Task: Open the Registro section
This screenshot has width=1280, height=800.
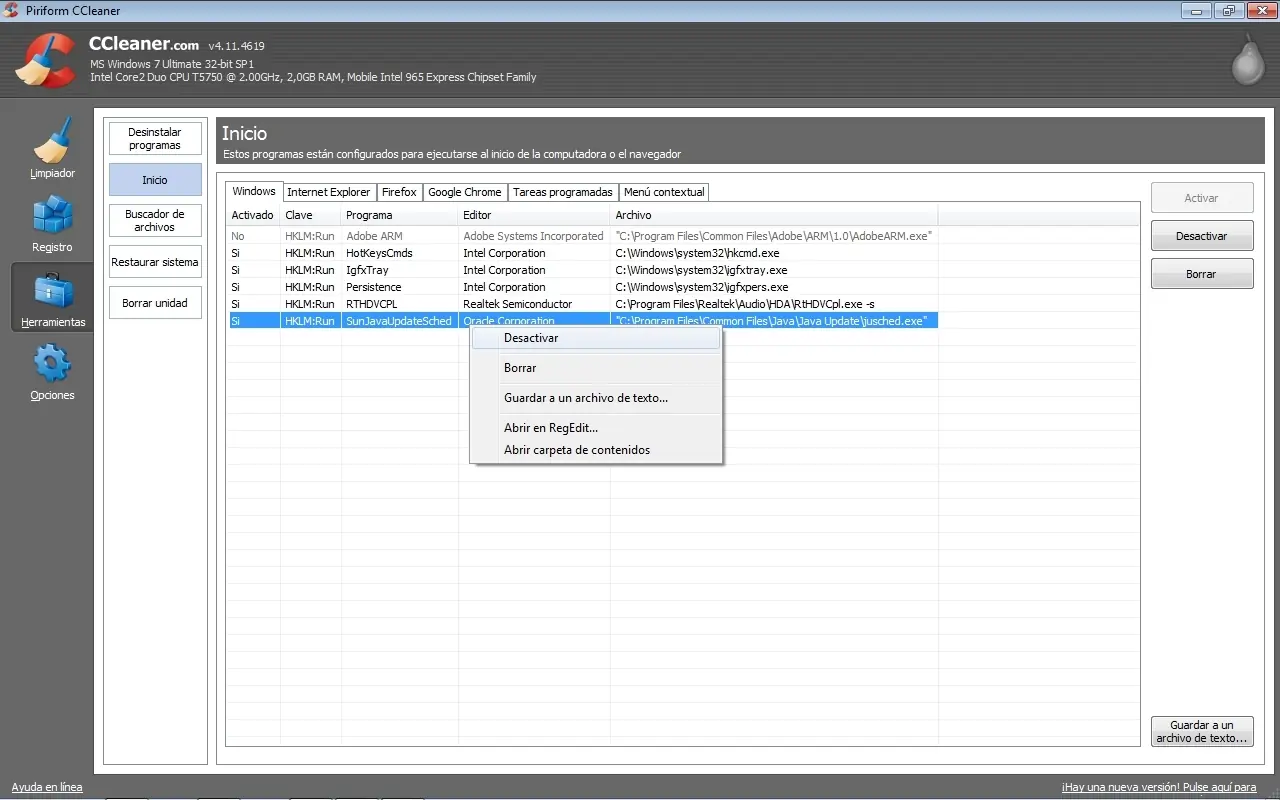Action: click(x=52, y=223)
